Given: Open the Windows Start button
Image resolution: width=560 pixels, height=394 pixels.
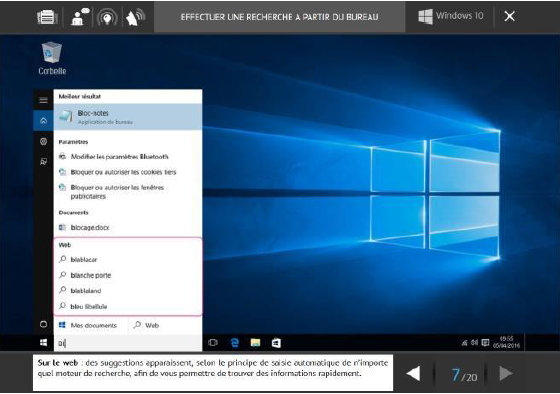Looking at the screenshot, I should (x=44, y=343).
